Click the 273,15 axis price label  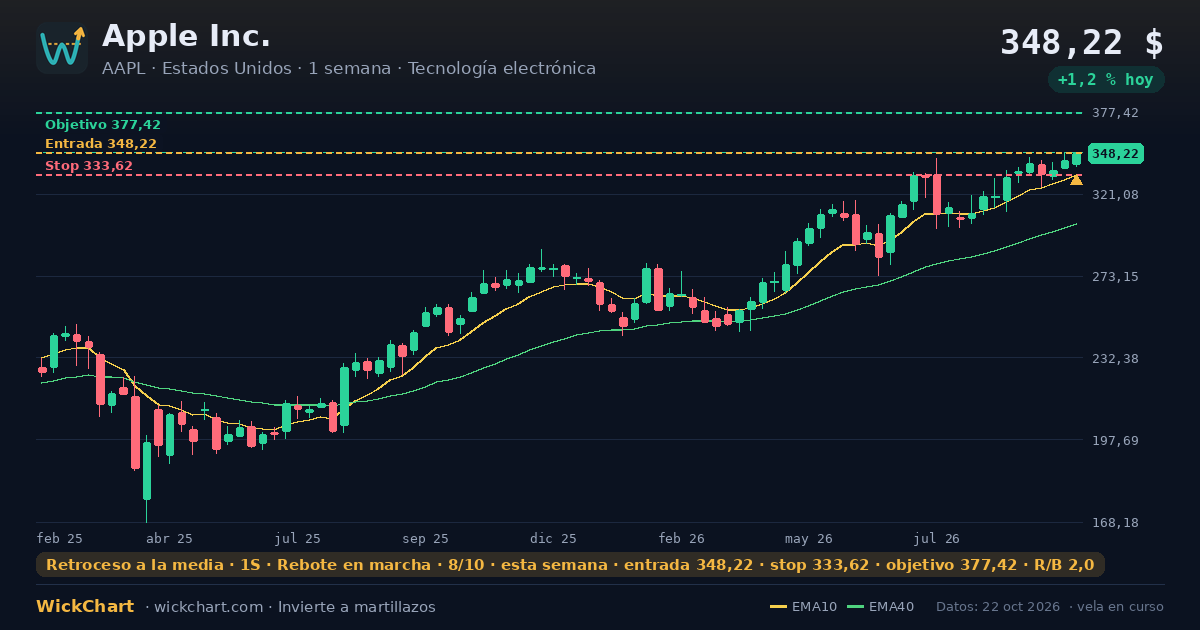[1116, 276]
